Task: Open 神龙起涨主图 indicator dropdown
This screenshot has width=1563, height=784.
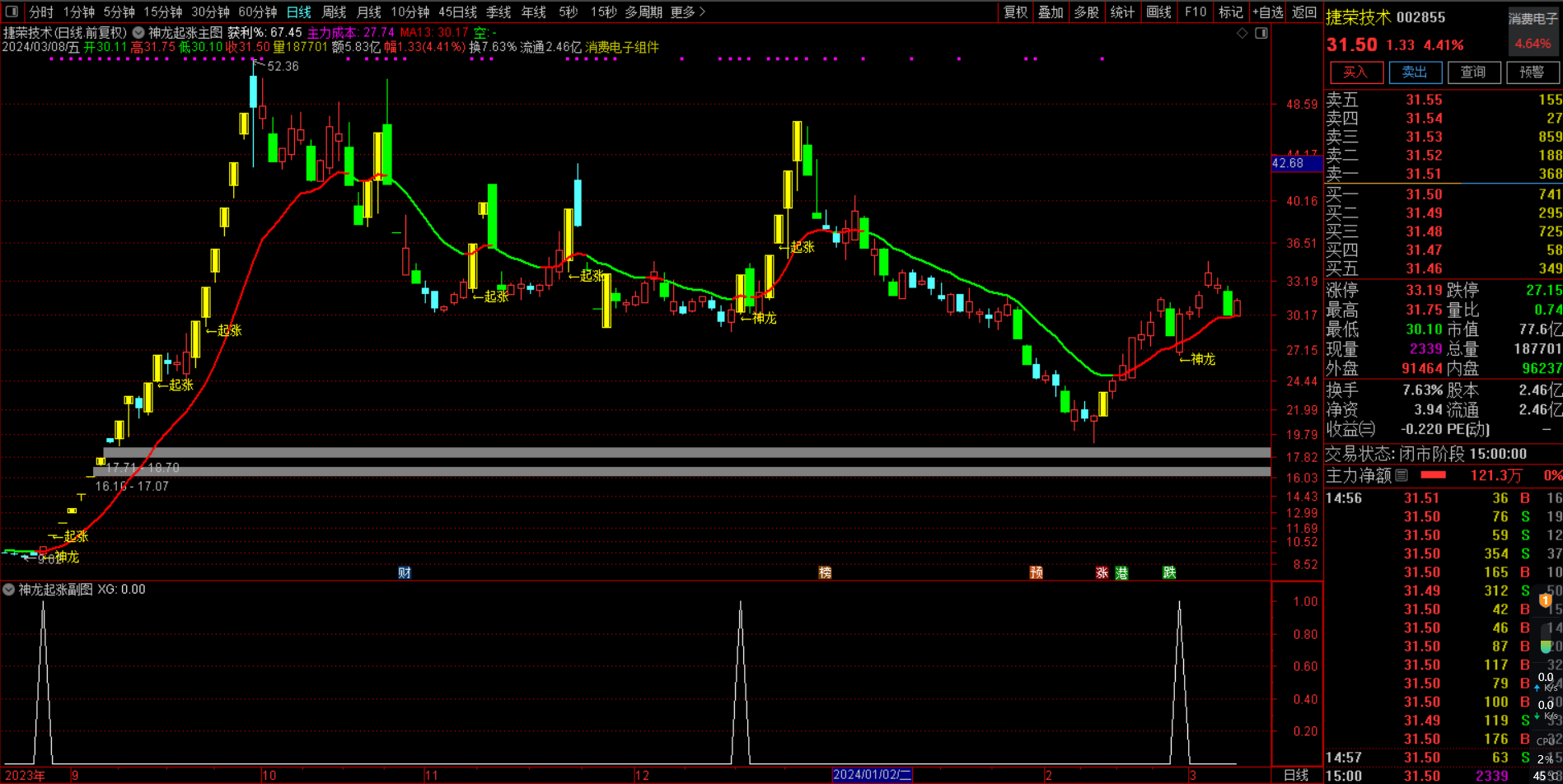Action: (x=138, y=33)
